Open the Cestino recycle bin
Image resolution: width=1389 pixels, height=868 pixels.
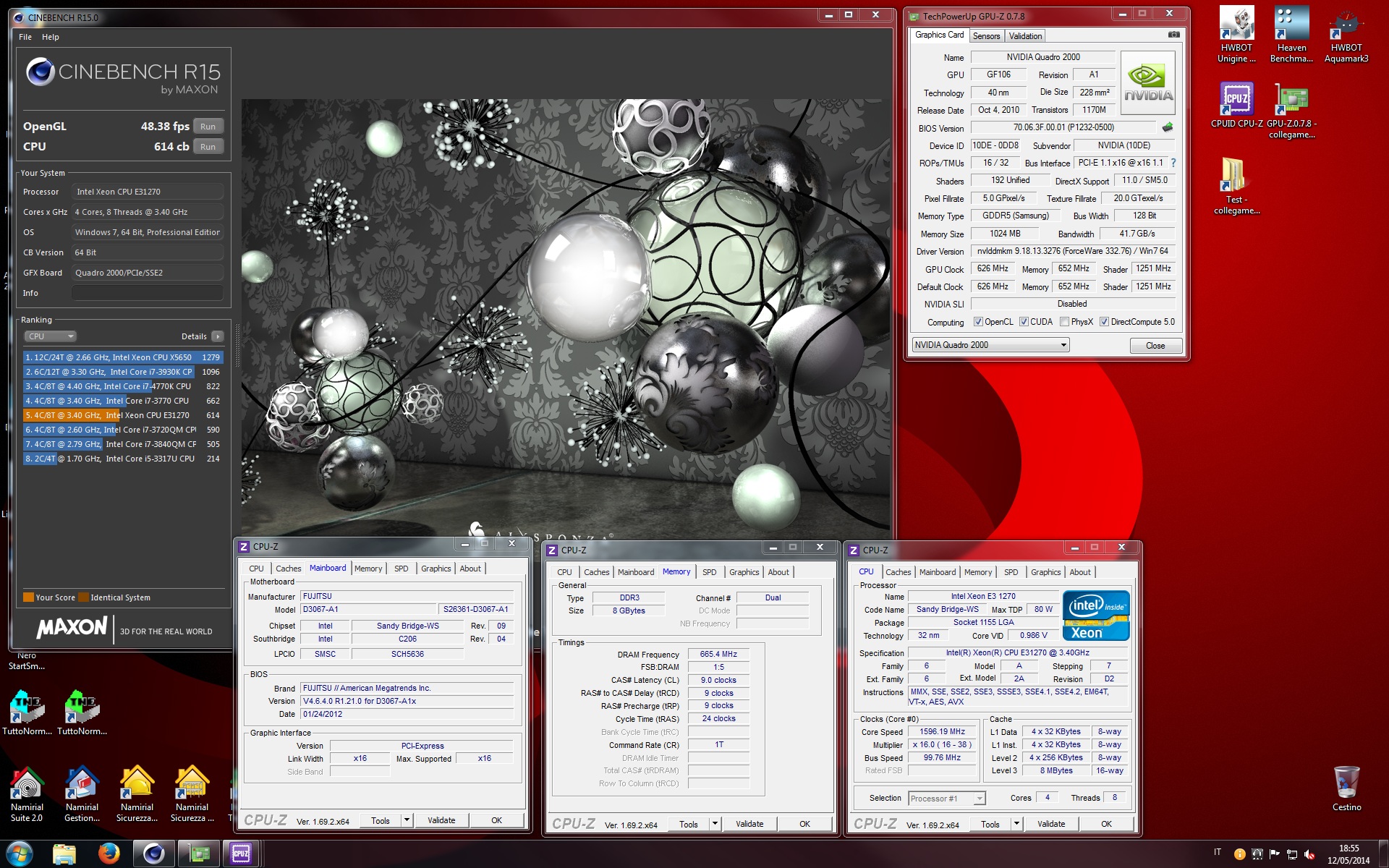point(1346,789)
